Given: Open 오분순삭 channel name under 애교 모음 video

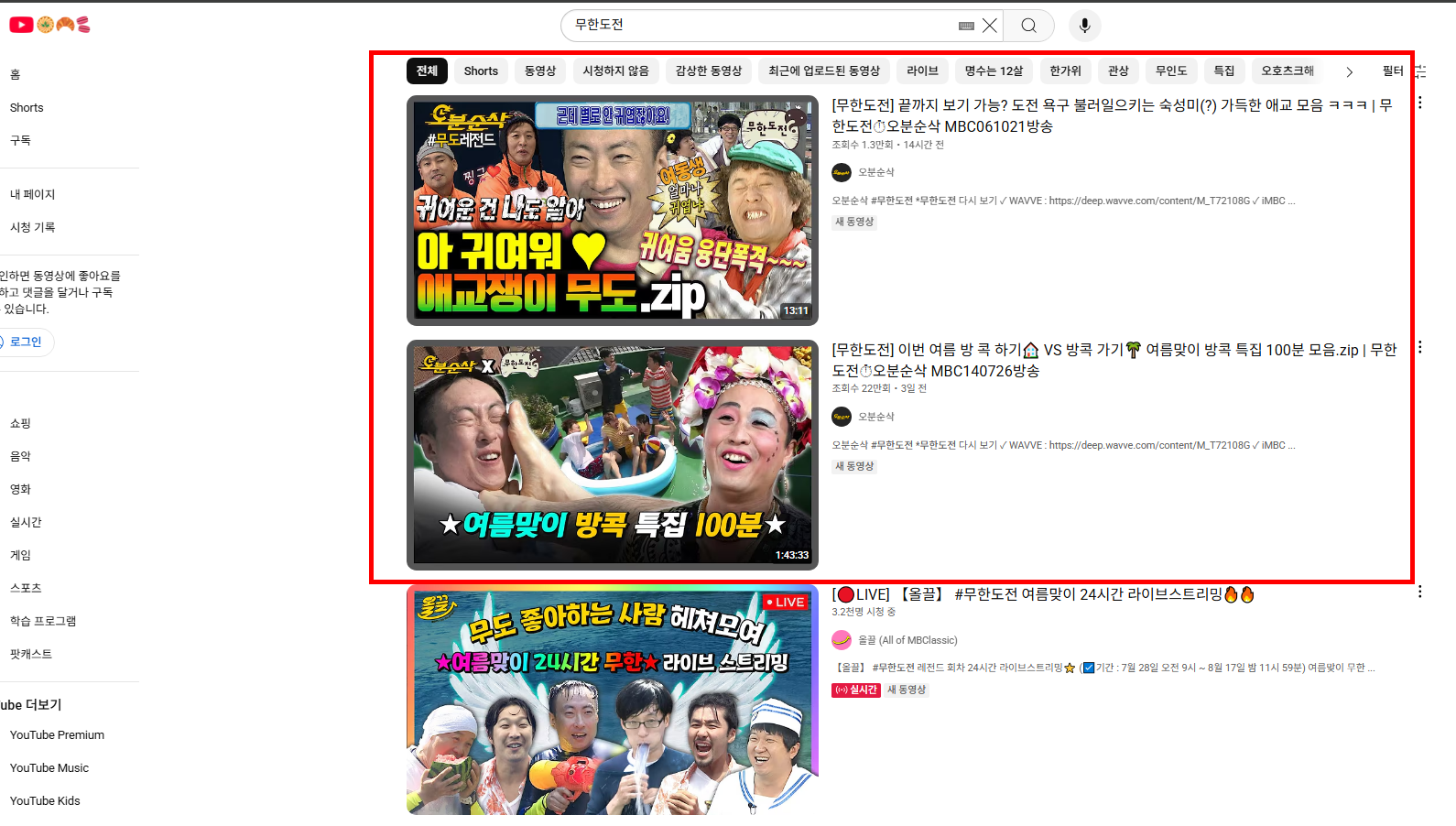Looking at the screenshot, I should [x=876, y=172].
